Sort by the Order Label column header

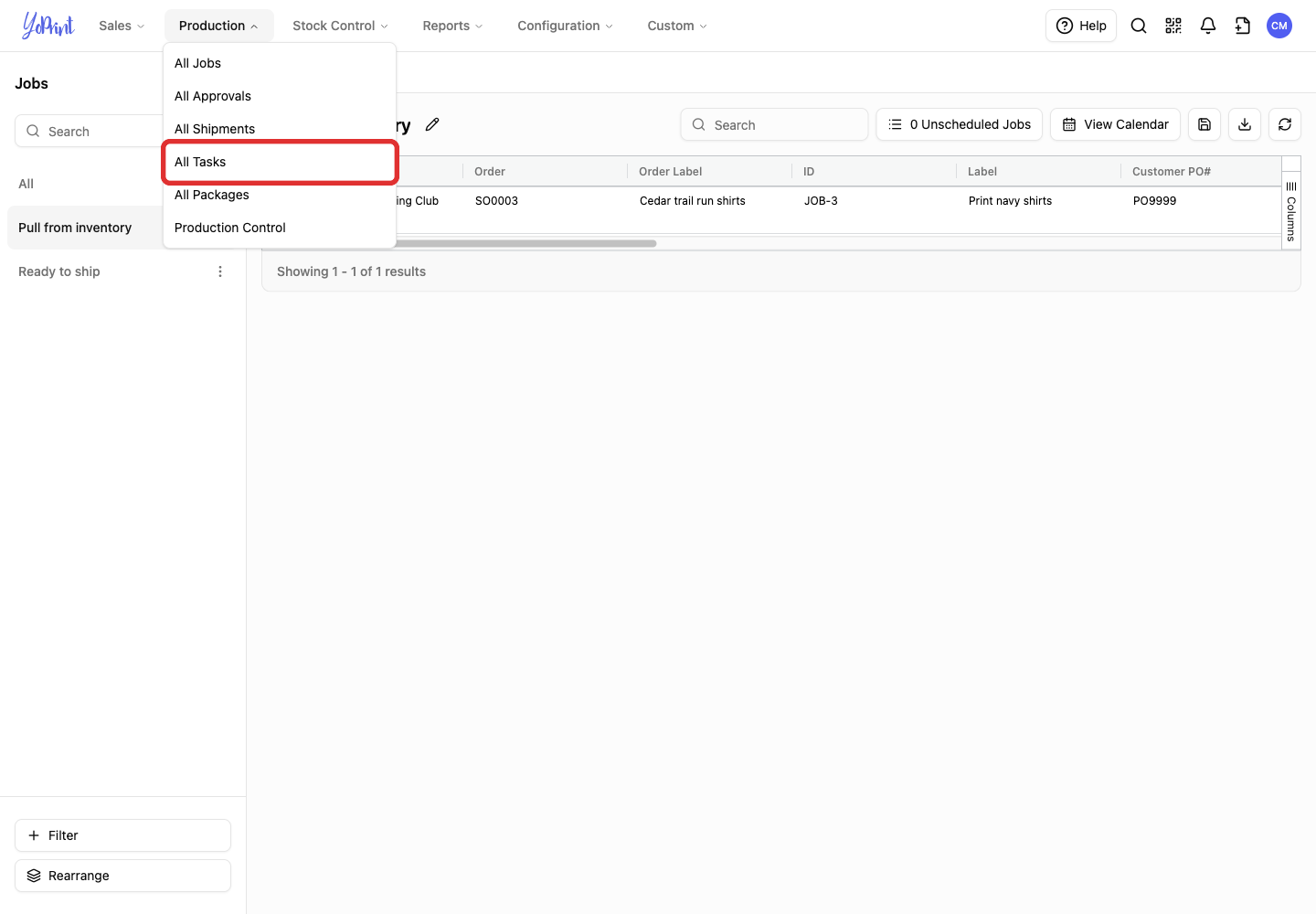click(709, 171)
